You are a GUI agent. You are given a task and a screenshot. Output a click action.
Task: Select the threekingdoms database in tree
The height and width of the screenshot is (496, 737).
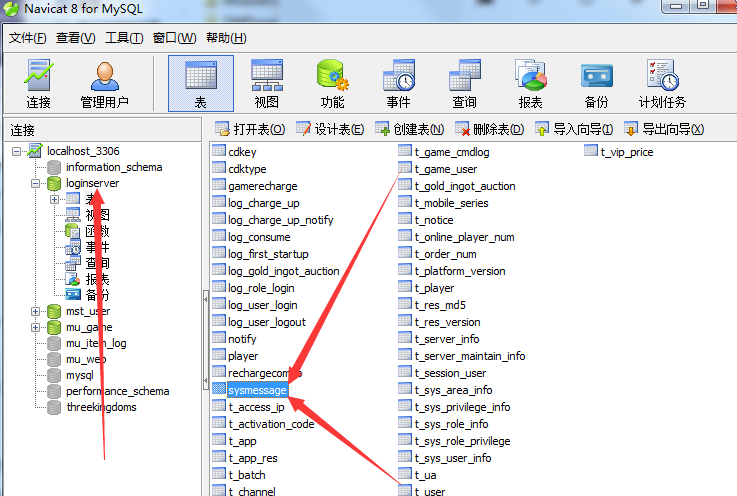[101, 407]
